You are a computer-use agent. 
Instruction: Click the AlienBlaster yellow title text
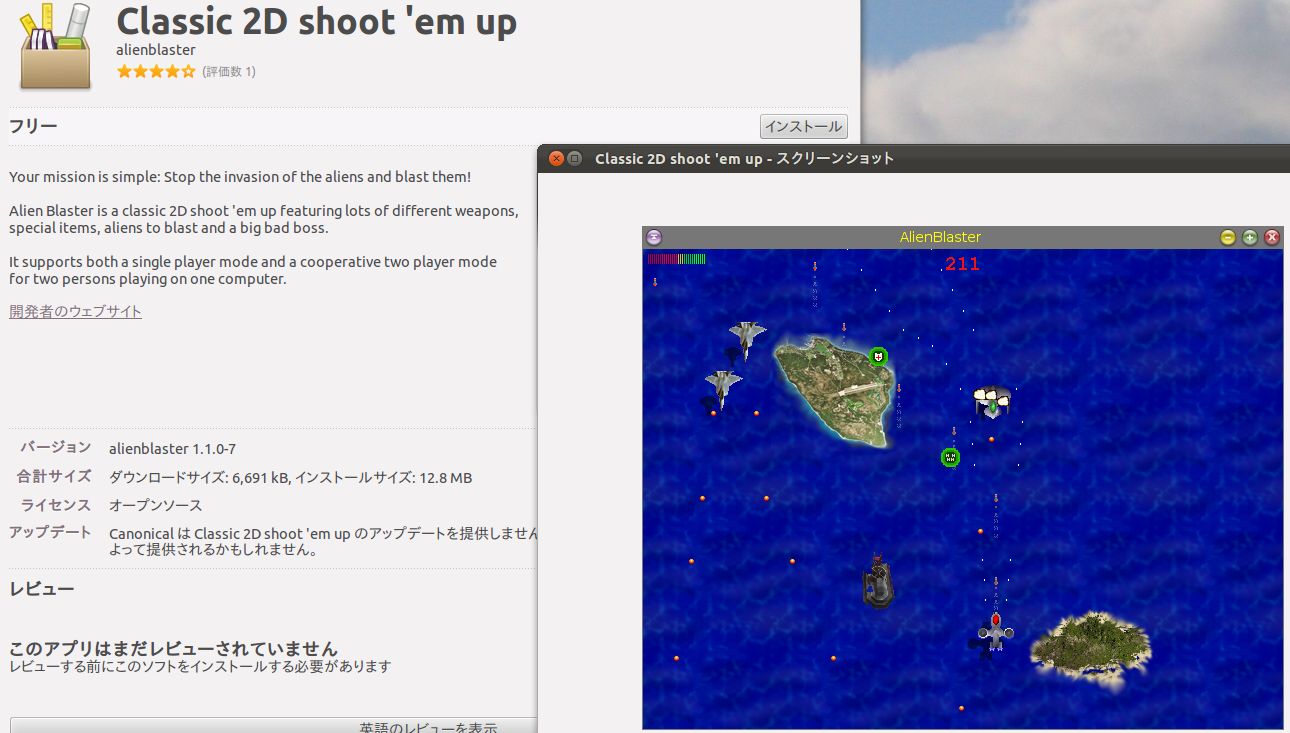[x=940, y=237]
